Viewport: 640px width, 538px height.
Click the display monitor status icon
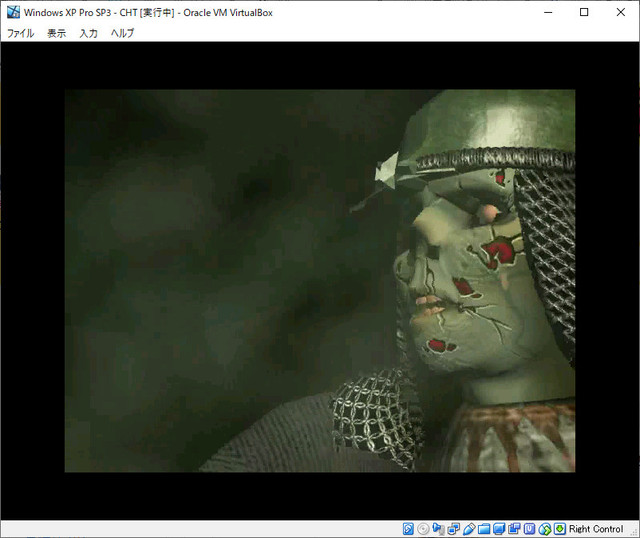tap(499, 529)
